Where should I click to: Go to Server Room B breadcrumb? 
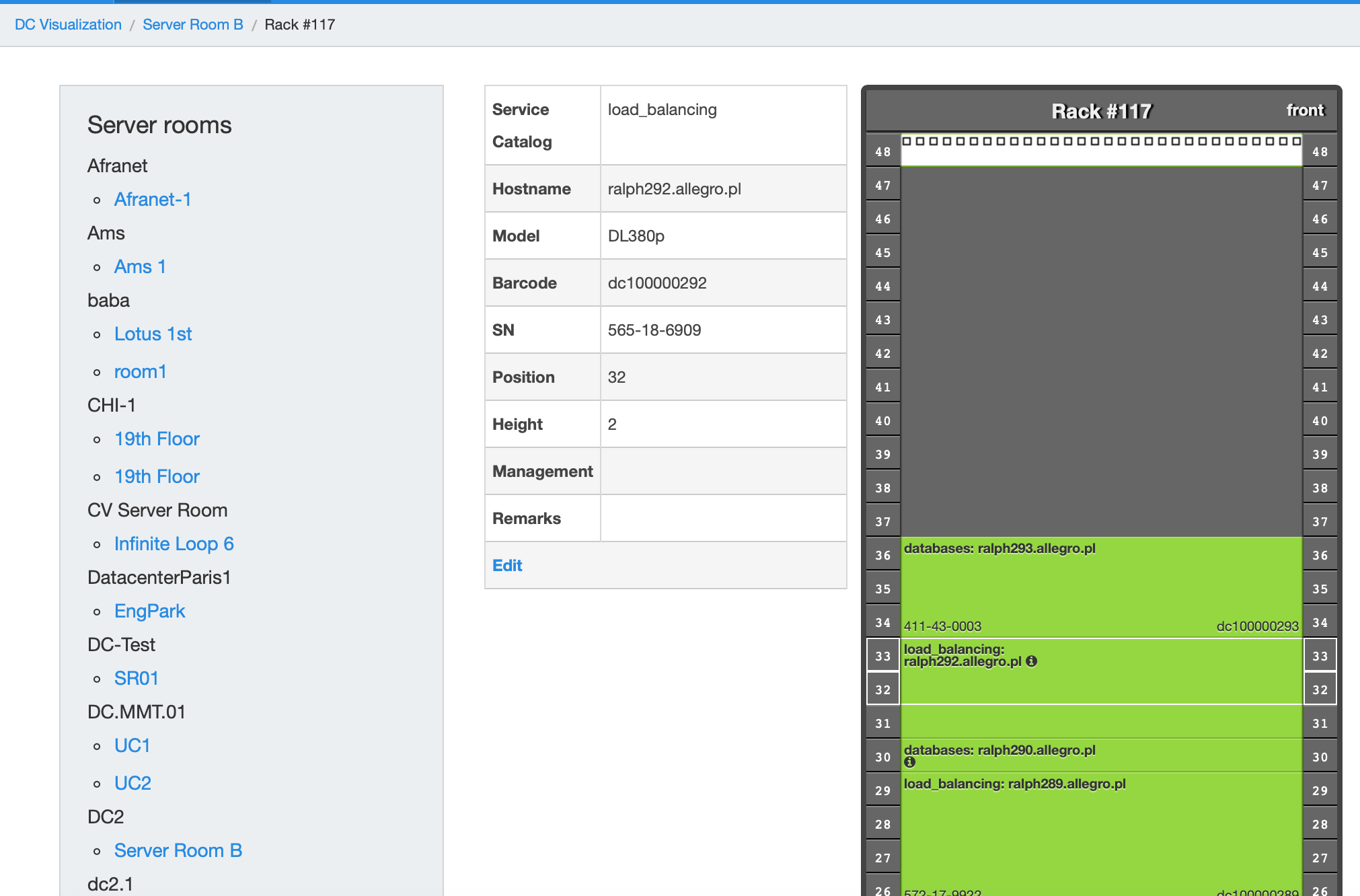(x=193, y=24)
